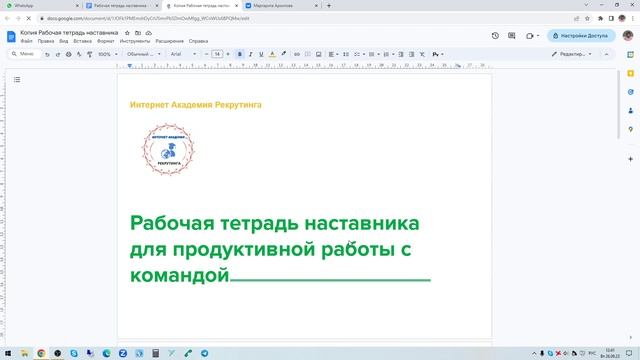Decrease font size

coord(207,54)
